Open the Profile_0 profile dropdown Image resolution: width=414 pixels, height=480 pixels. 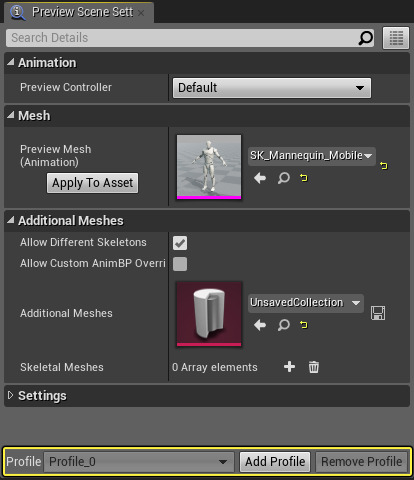(x=139, y=462)
